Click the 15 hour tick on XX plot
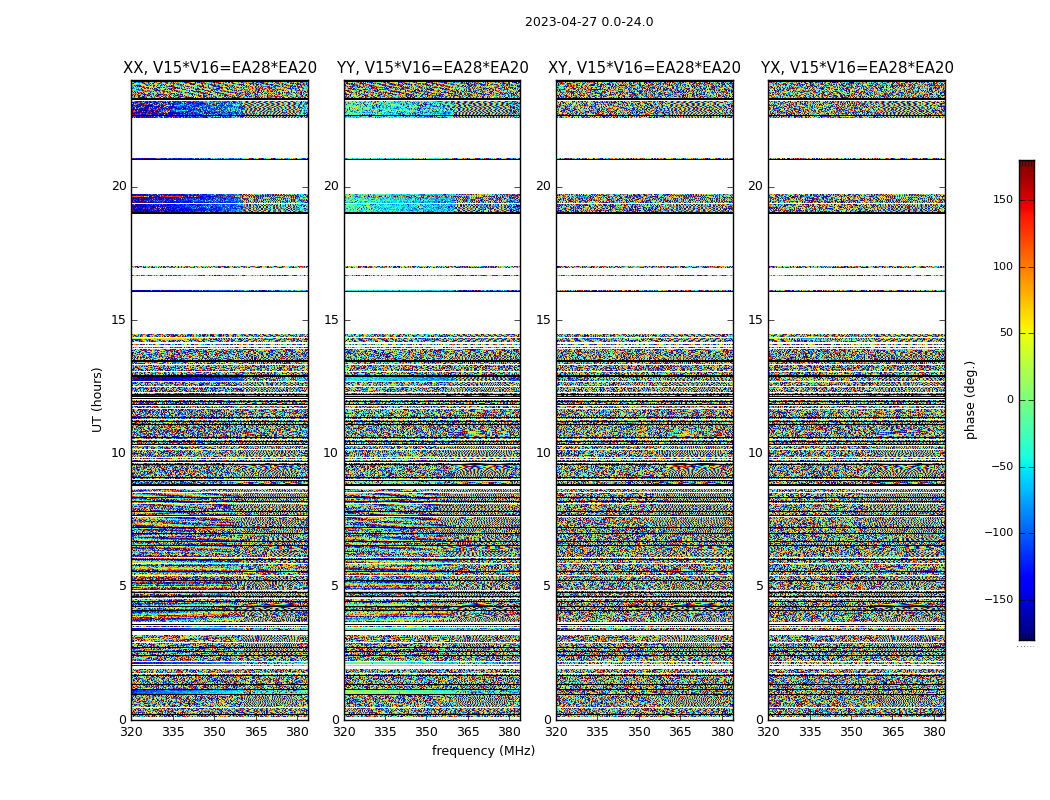 point(119,320)
